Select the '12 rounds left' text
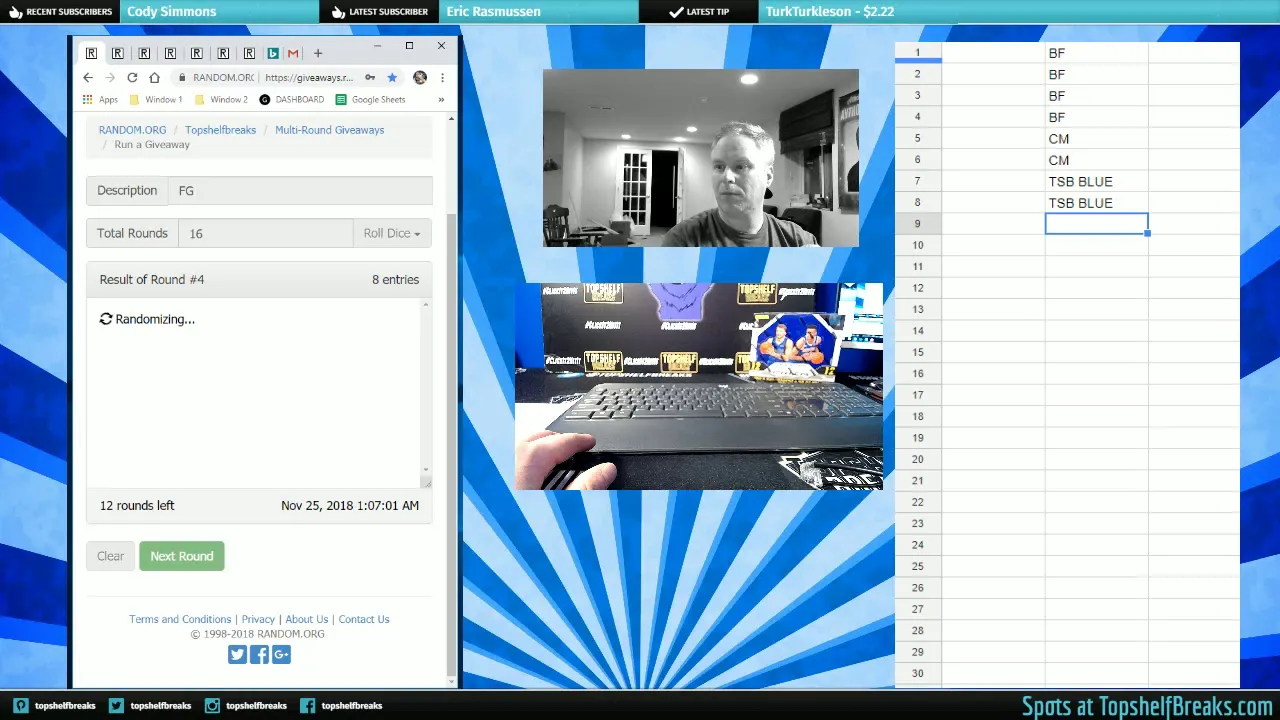 click(x=137, y=506)
